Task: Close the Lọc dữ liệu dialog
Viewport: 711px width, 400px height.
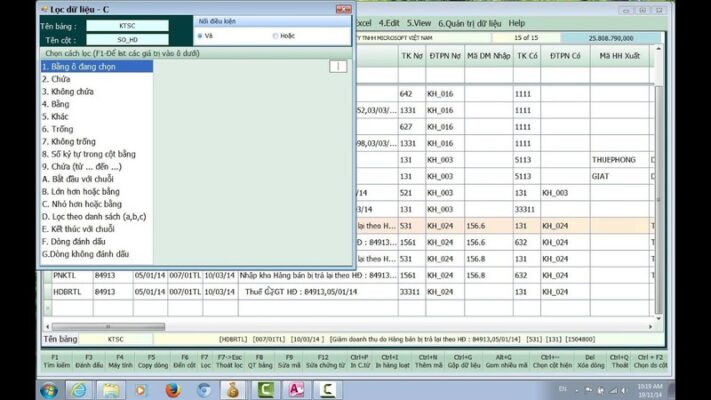Action: point(343,9)
